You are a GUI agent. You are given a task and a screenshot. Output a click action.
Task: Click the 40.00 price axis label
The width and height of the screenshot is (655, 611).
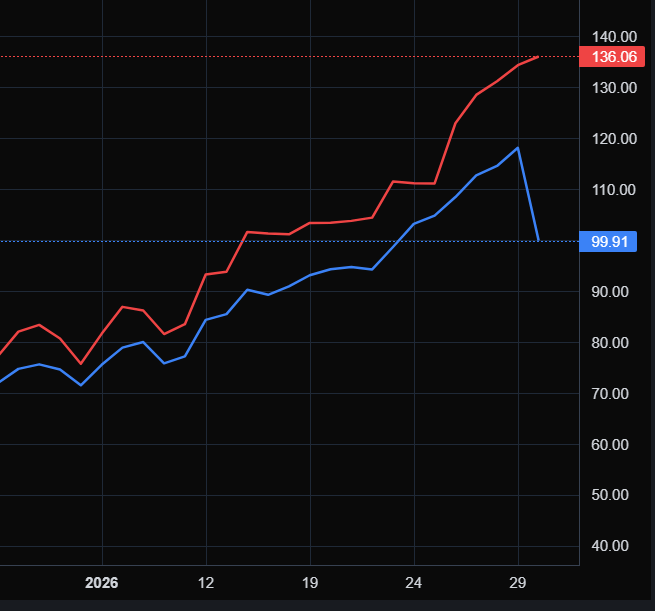(x=610, y=546)
